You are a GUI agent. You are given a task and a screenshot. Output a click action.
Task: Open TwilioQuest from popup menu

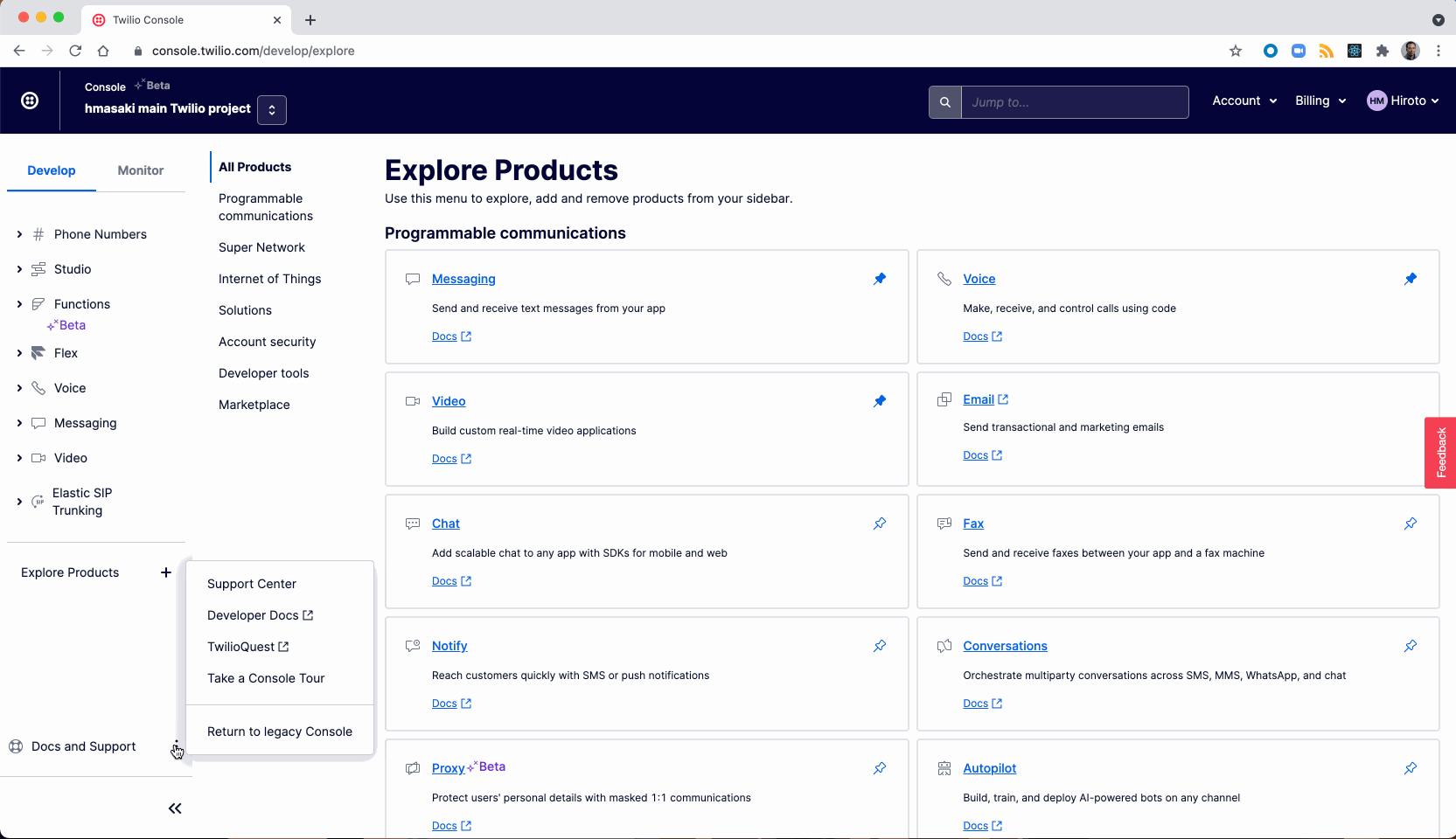[x=247, y=647]
